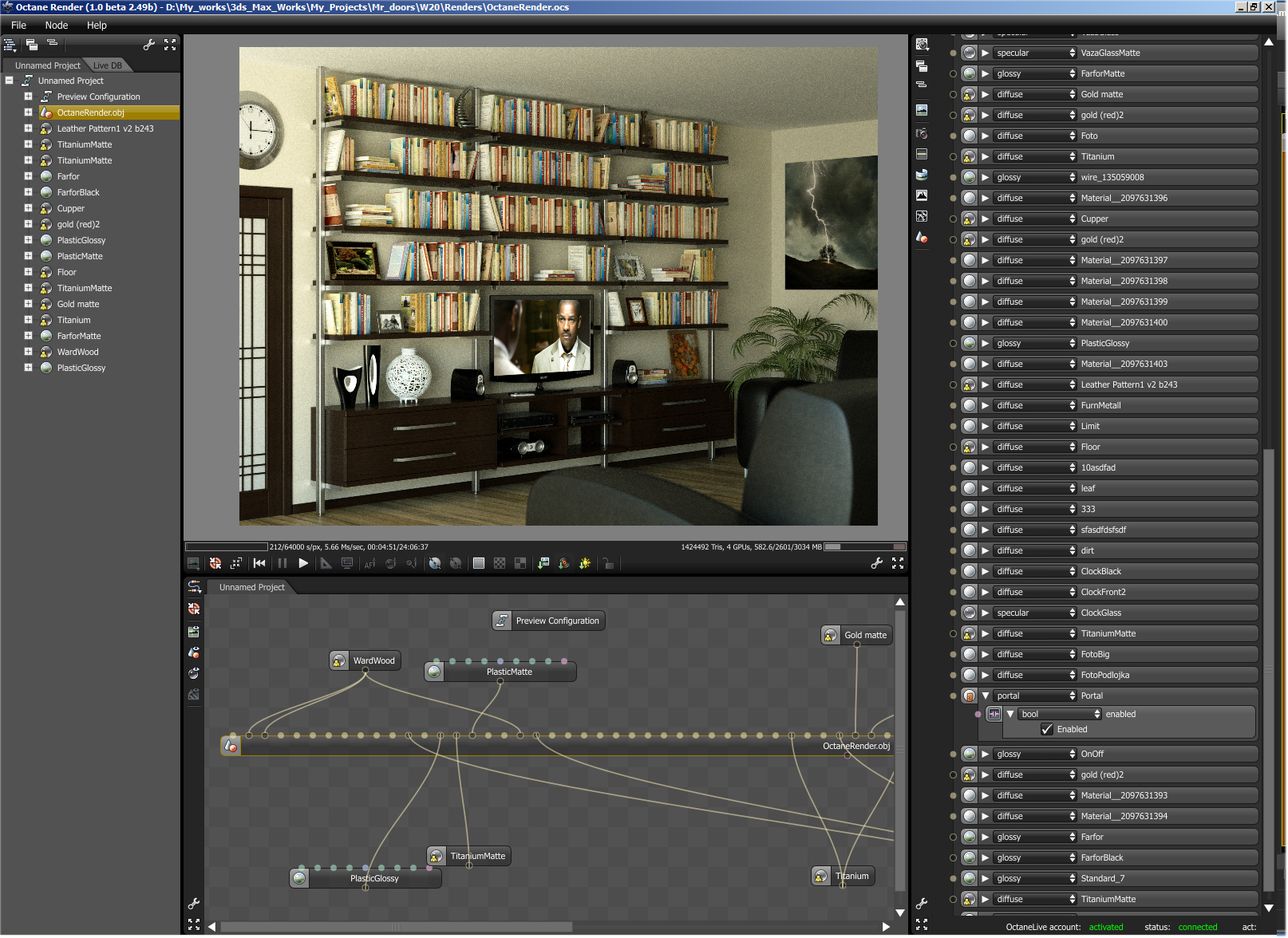Select the Preview Configuration graph node
Viewport: 1288px width, 938px height.
548,621
